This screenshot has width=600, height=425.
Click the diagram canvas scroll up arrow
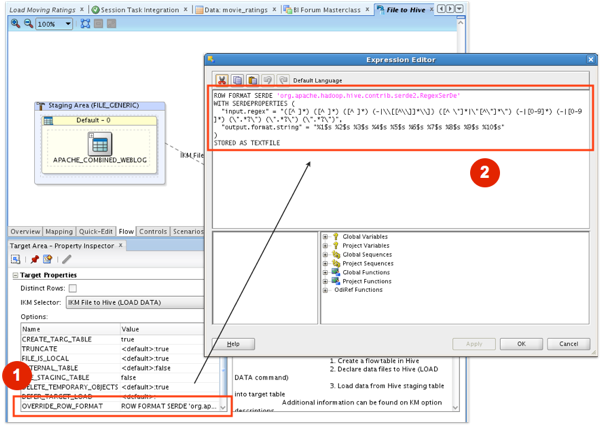(x=461, y=23)
